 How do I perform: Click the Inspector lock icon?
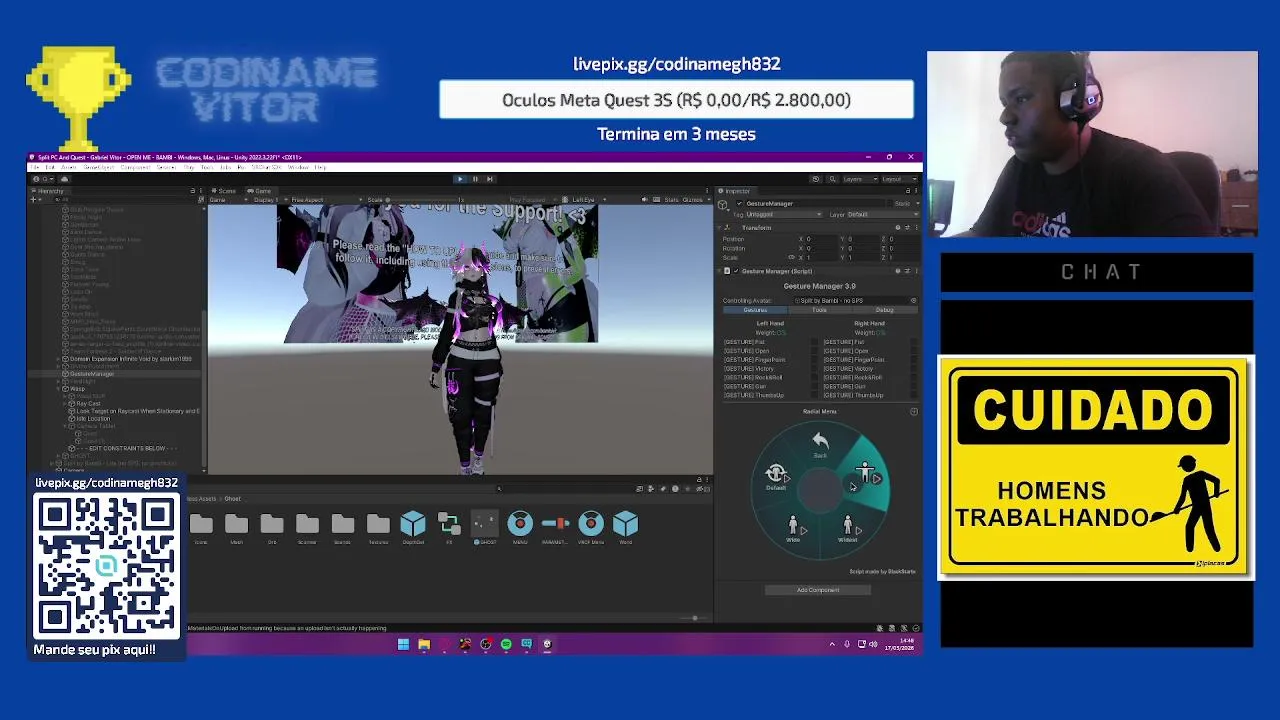[x=907, y=191]
